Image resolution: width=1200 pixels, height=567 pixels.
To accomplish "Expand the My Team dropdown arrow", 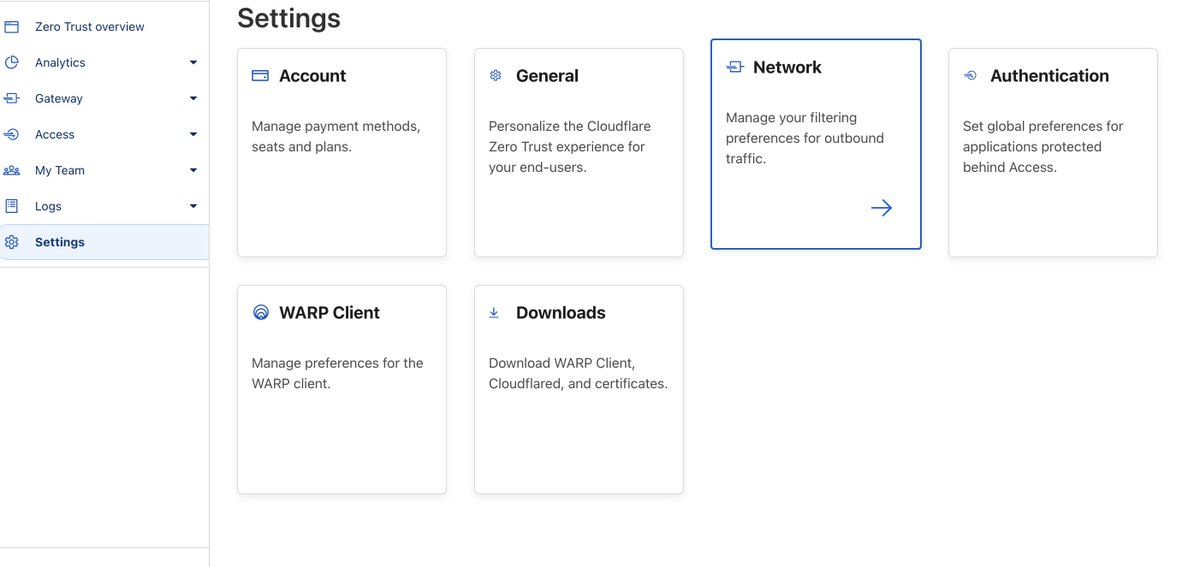I will point(193,171).
